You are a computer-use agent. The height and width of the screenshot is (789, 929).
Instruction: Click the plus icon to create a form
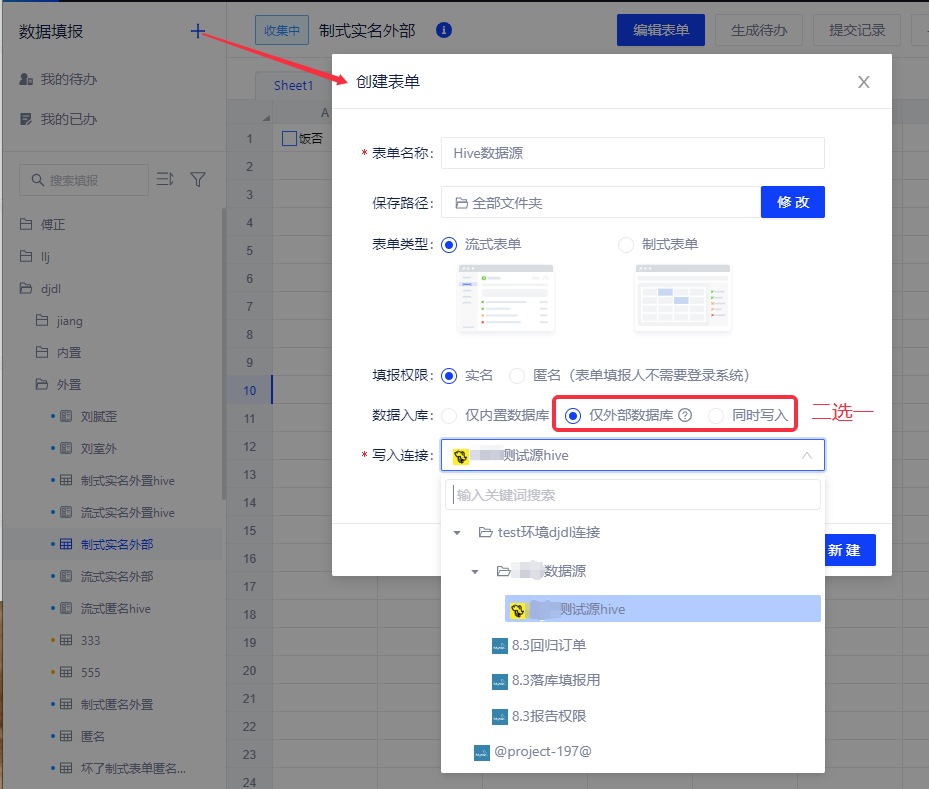pyautogui.click(x=198, y=32)
